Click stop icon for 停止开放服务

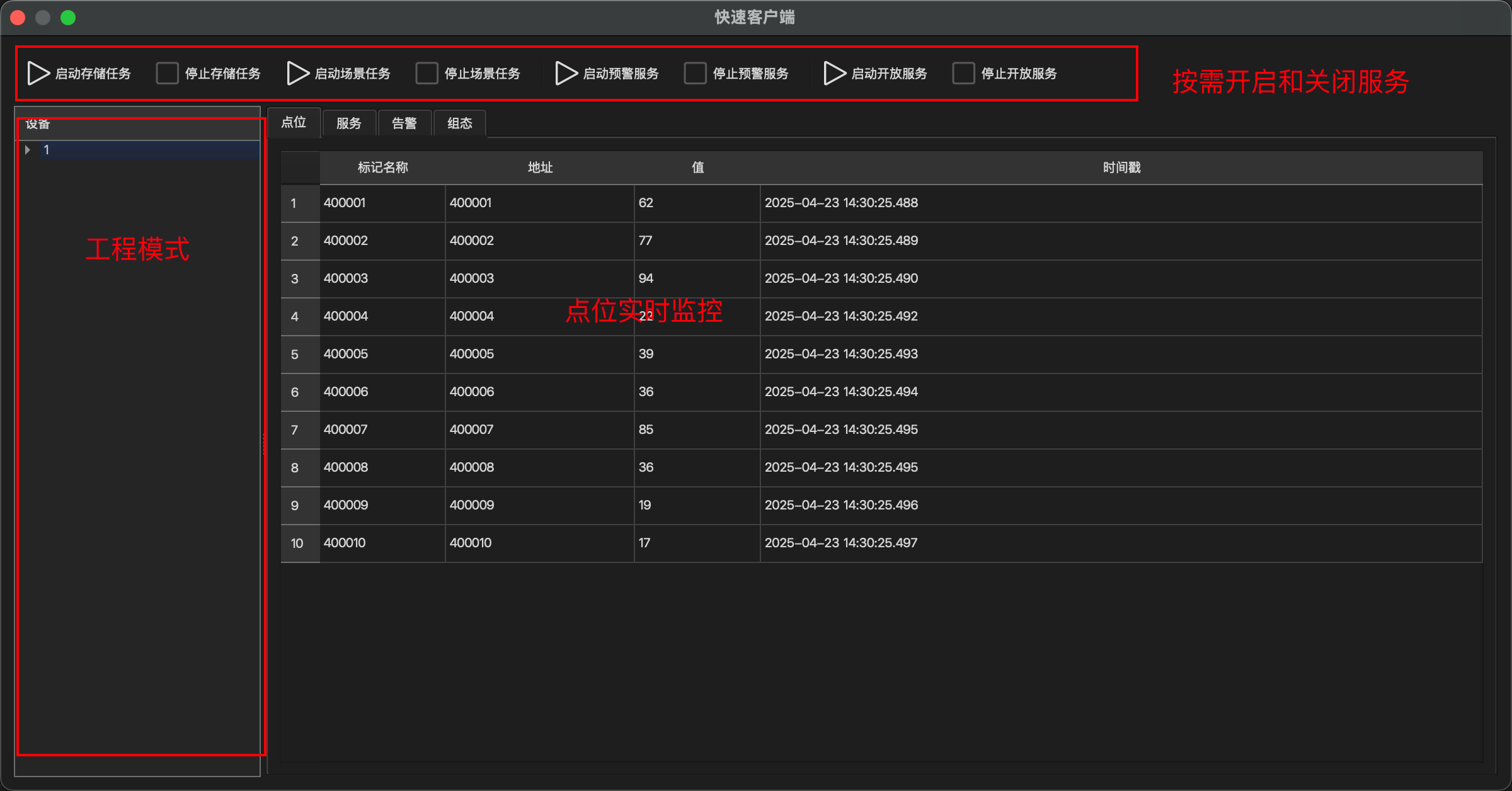click(963, 74)
